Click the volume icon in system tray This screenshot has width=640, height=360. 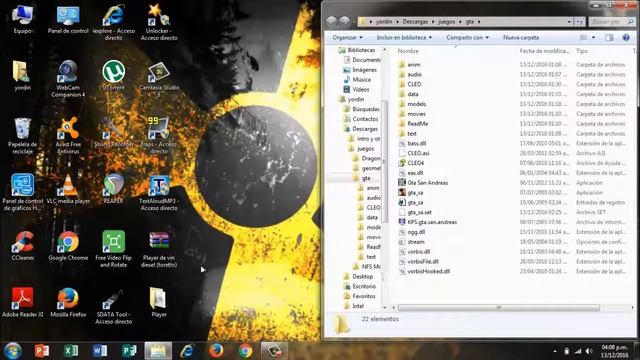[589, 351]
